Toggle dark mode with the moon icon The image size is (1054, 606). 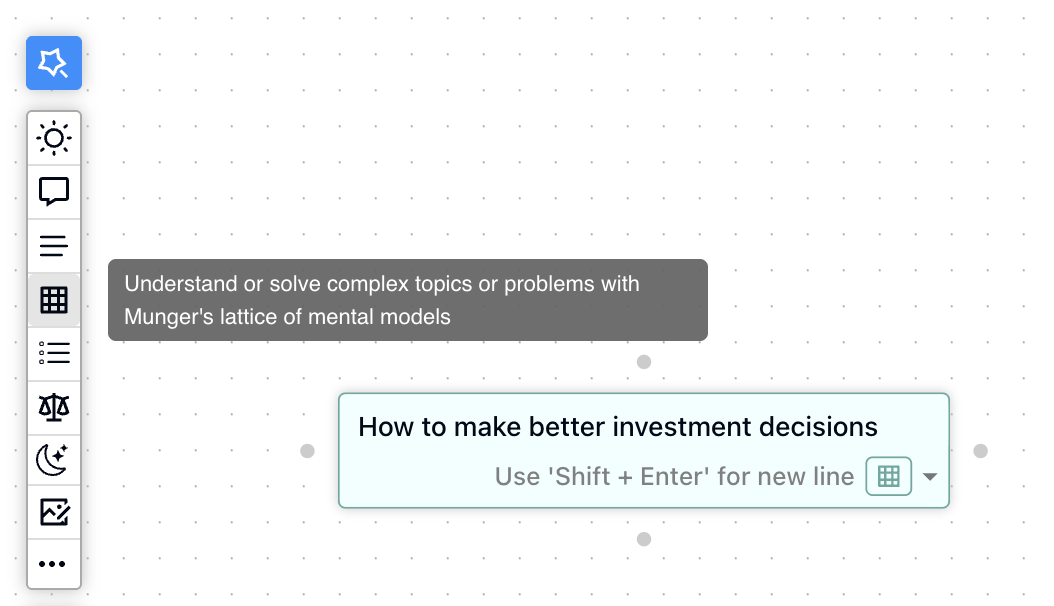(x=53, y=459)
